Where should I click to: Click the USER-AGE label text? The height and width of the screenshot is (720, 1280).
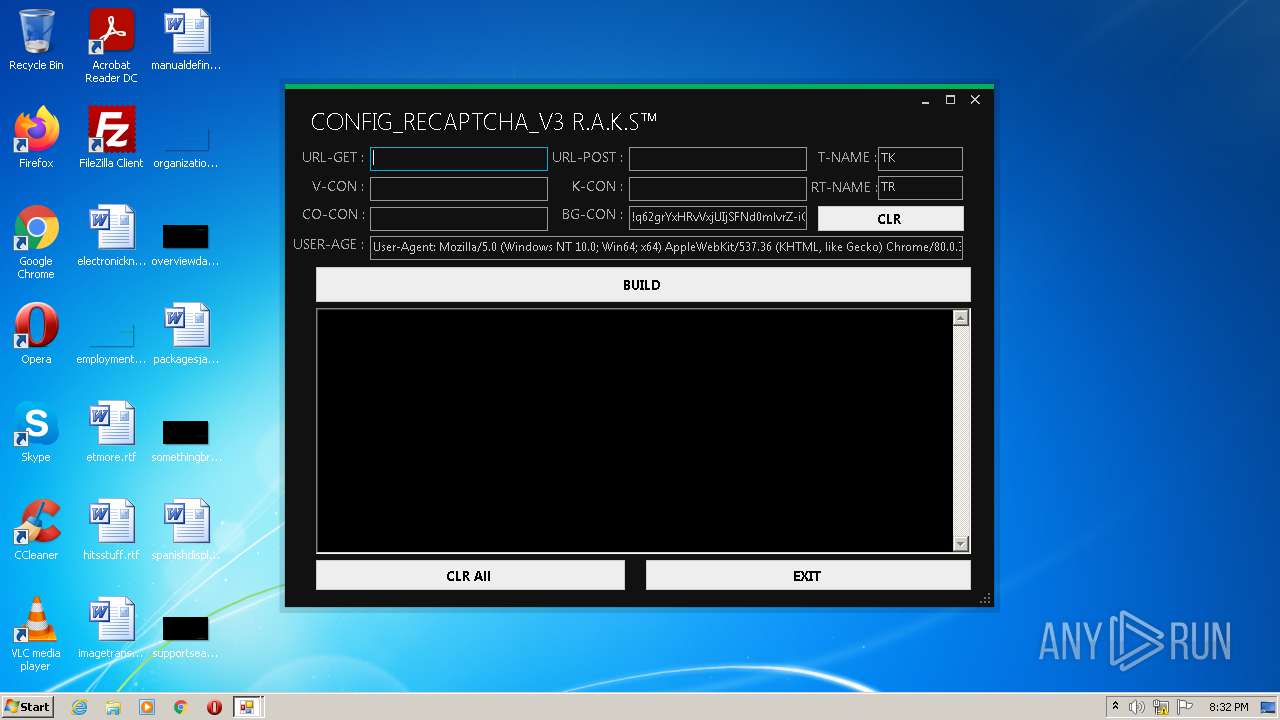point(329,245)
